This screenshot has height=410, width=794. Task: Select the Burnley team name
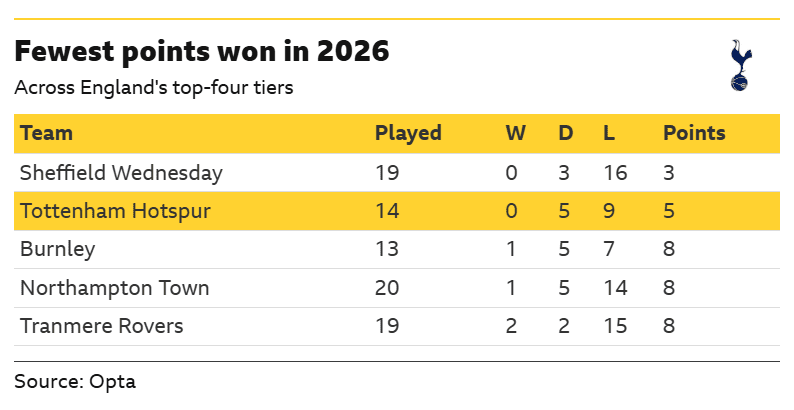54,250
